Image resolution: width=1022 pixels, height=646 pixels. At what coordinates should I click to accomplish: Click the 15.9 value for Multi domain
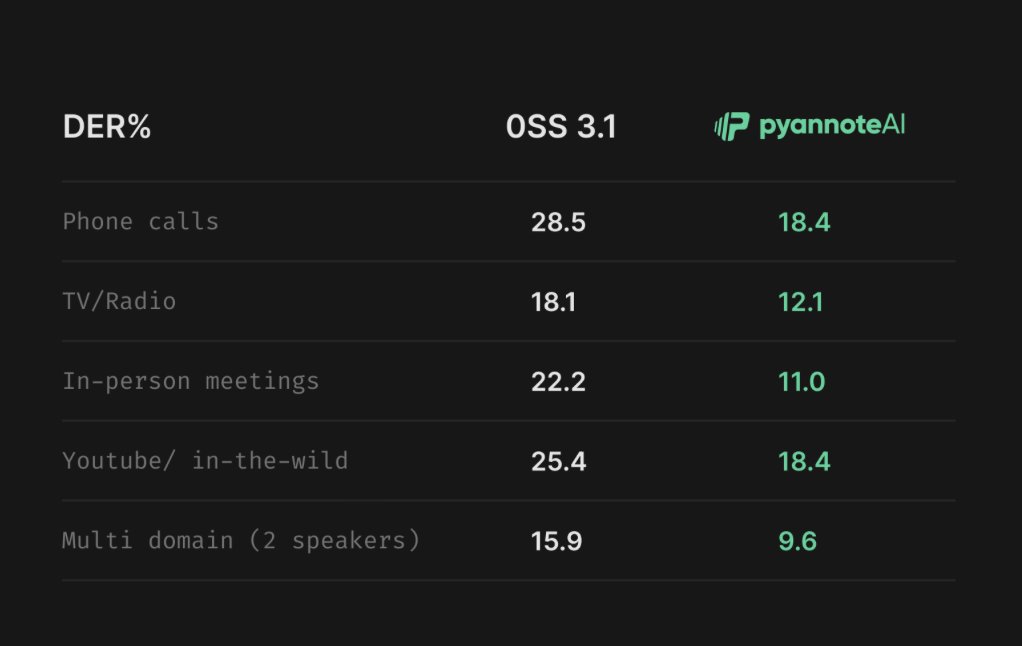(557, 541)
